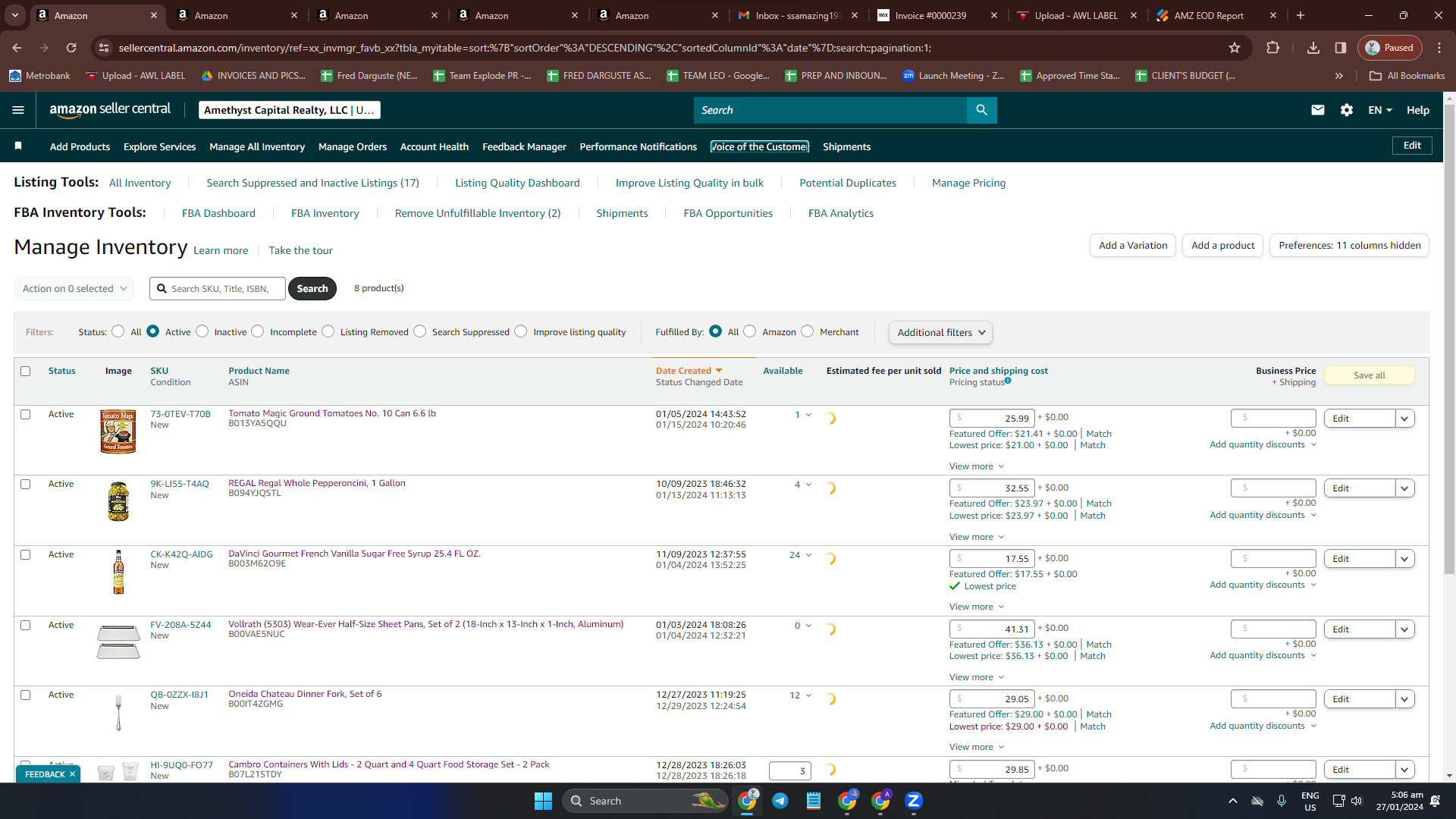Open the Regal Pepperoncini jar thumbnail
The height and width of the screenshot is (819, 1456).
[118, 501]
